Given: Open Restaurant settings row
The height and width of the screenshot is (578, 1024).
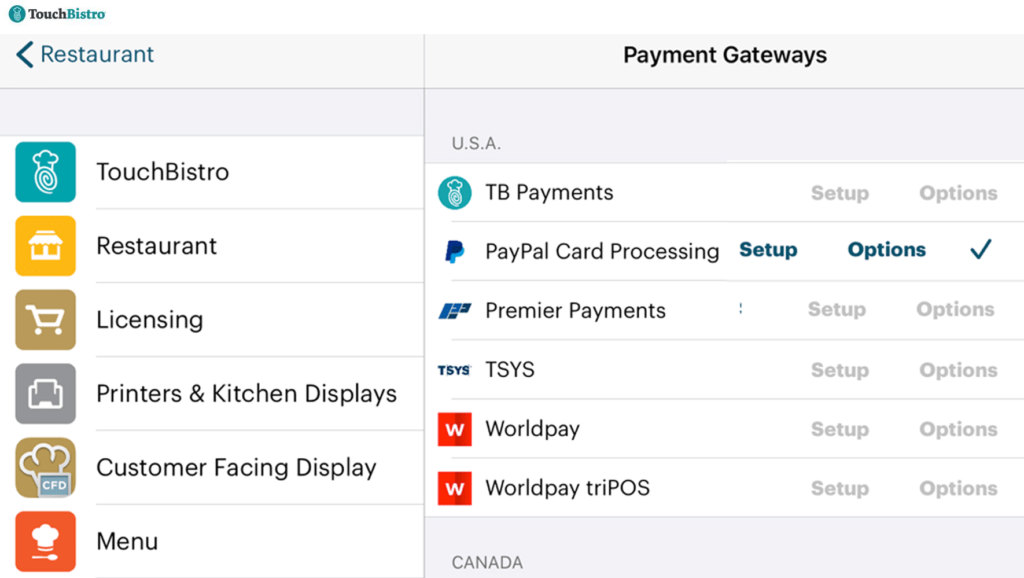Looking at the screenshot, I should pos(212,246).
